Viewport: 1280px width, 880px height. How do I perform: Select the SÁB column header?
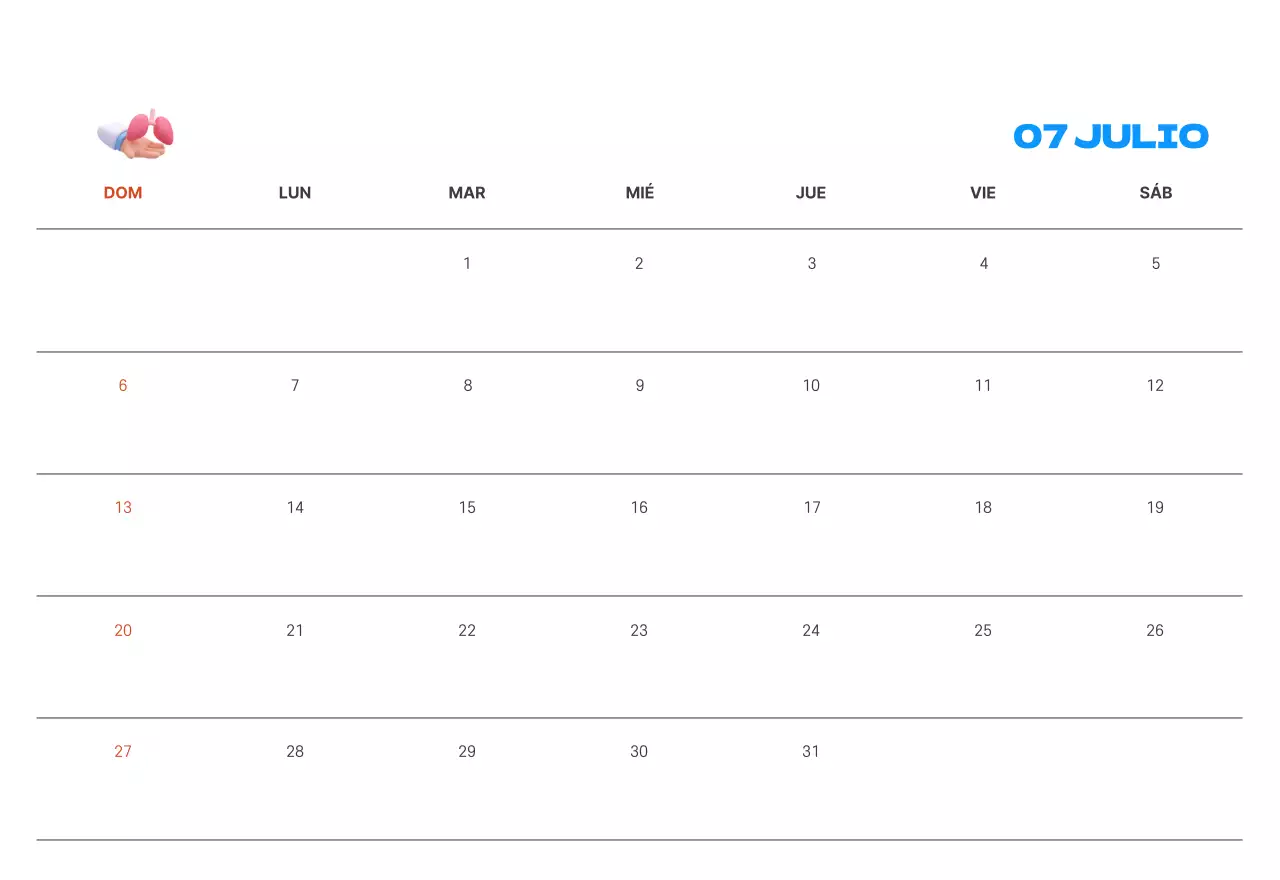[x=1156, y=193]
